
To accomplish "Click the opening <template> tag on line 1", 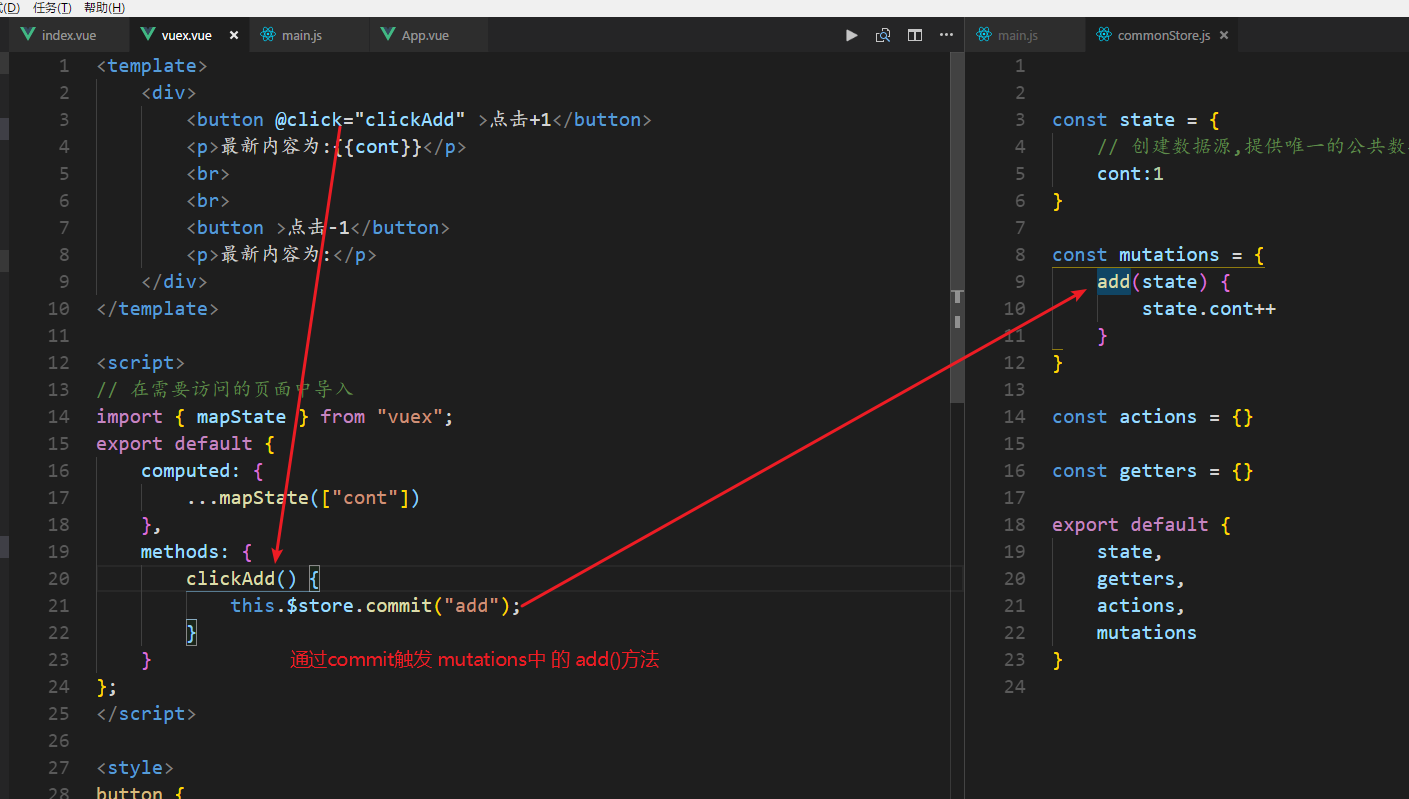I will (152, 66).
